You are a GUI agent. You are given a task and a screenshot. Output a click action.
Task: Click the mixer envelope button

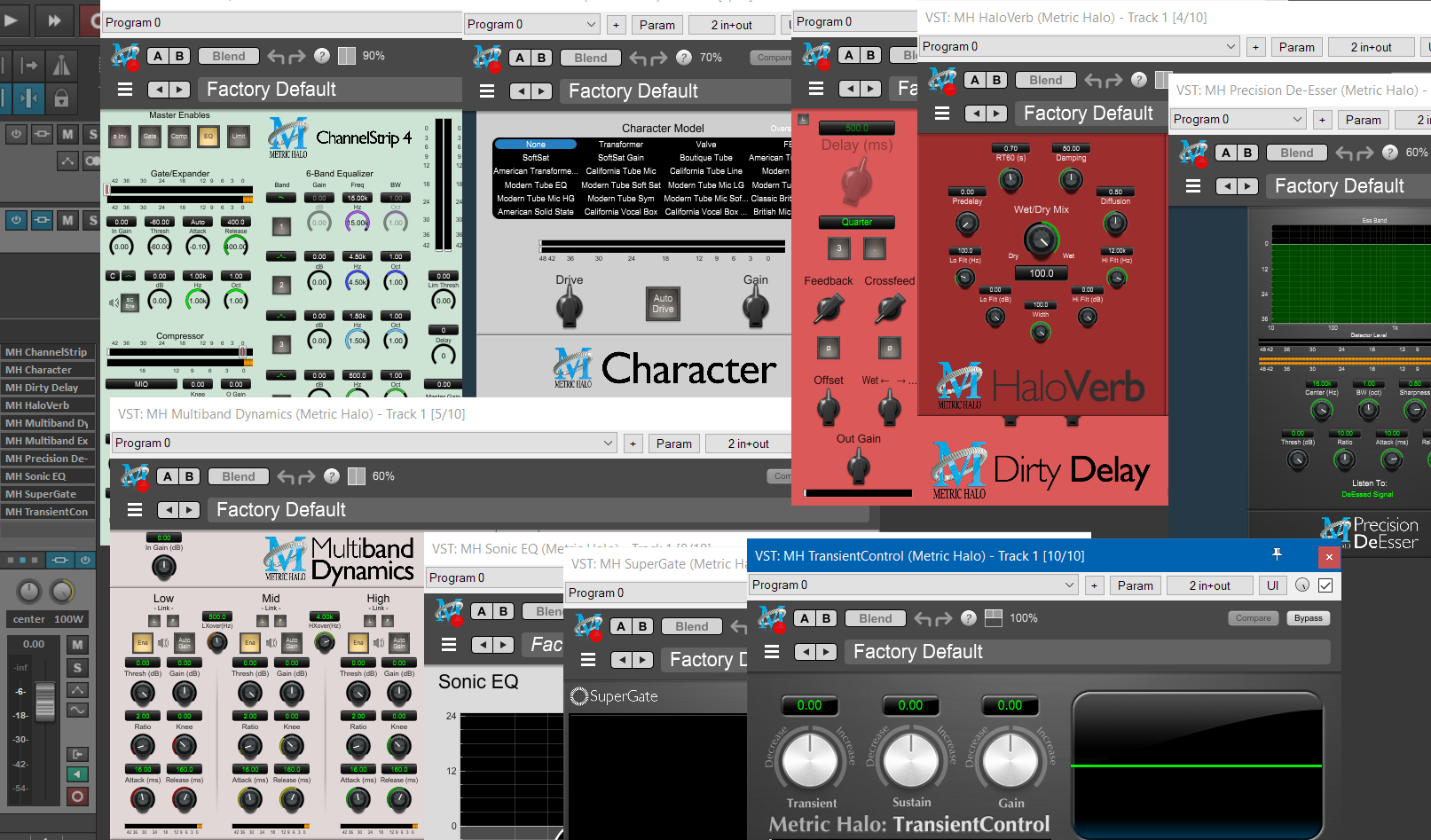click(77, 690)
